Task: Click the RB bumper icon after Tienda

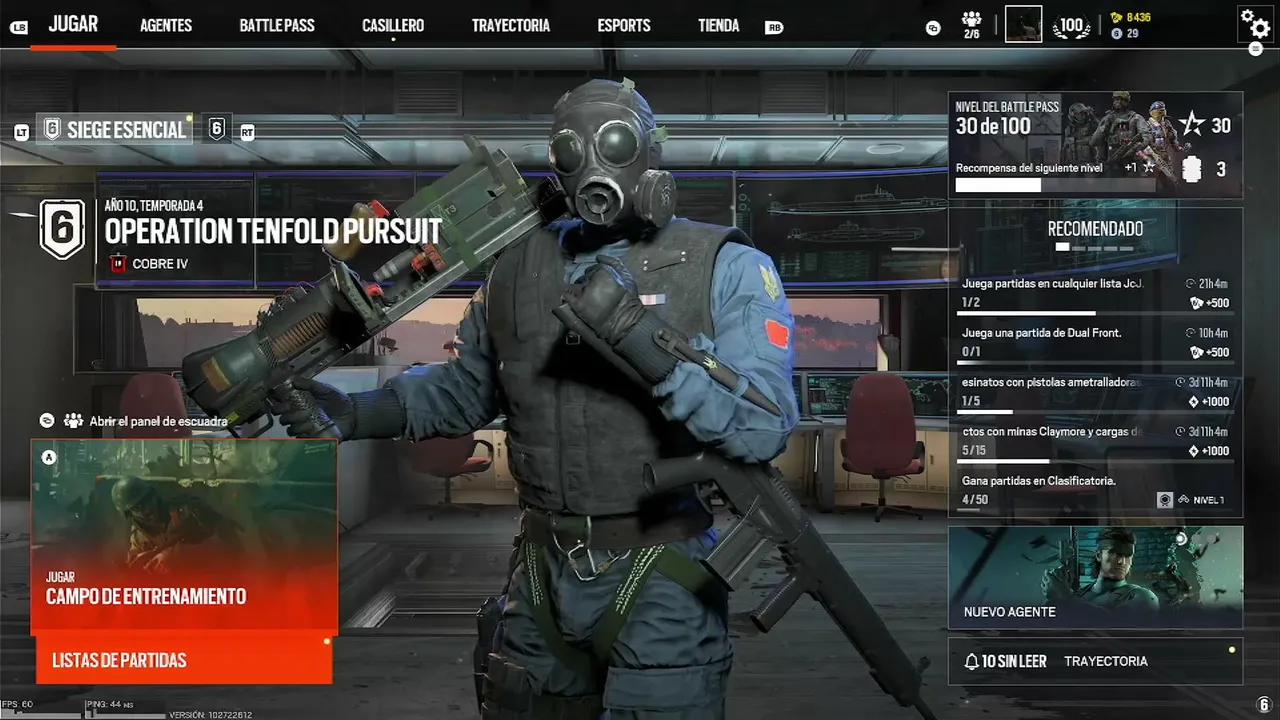Action: (774, 28)
